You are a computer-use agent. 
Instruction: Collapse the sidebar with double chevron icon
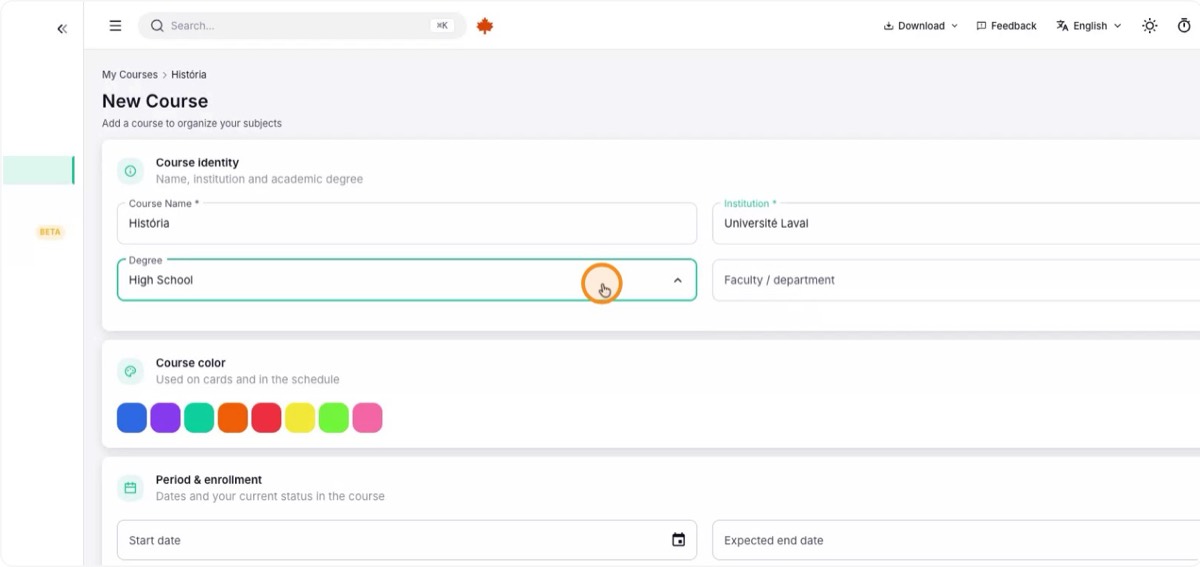(x=62, y=29)
